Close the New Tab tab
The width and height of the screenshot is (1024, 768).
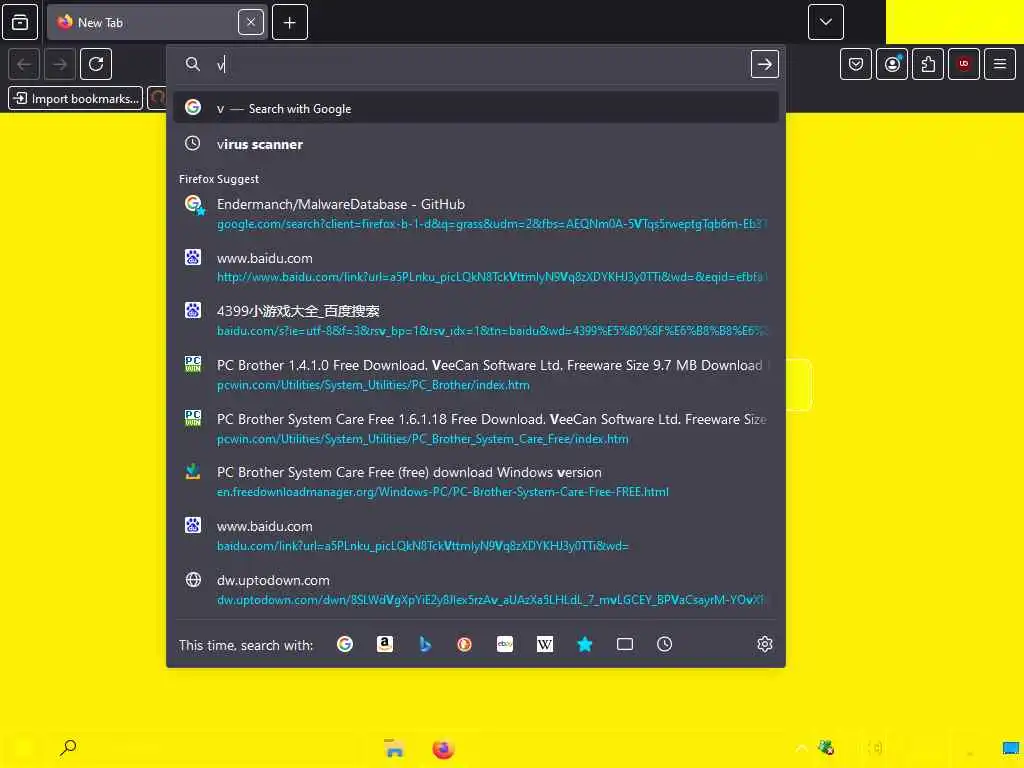coord(251,22)
